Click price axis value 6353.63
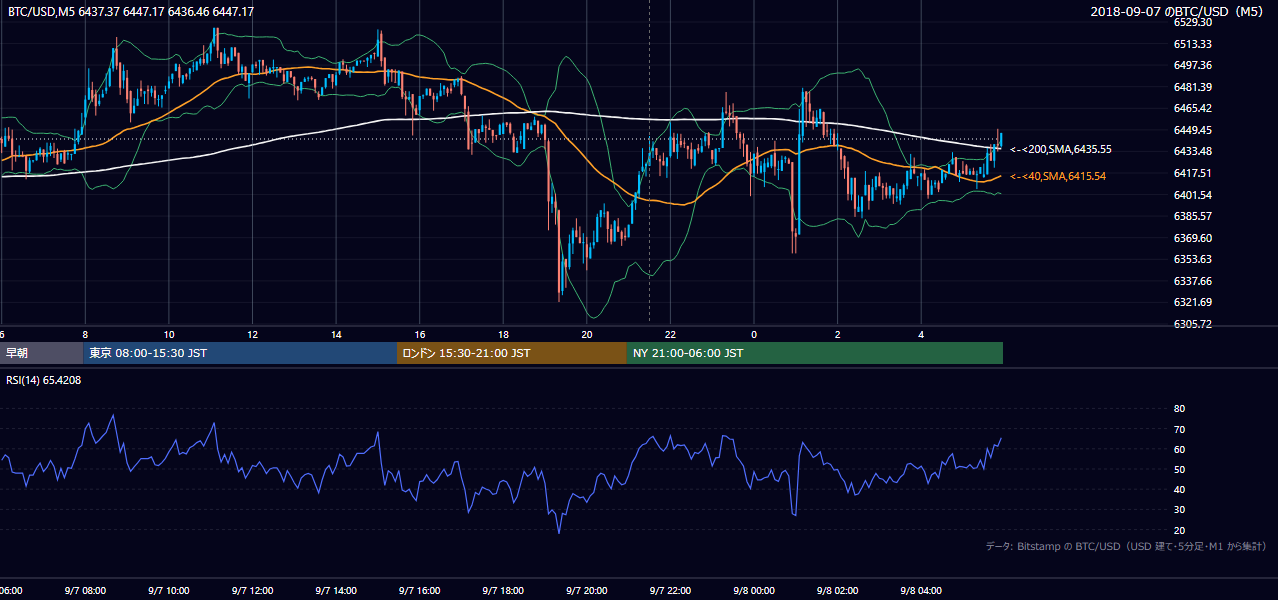 coord(1193,259)
